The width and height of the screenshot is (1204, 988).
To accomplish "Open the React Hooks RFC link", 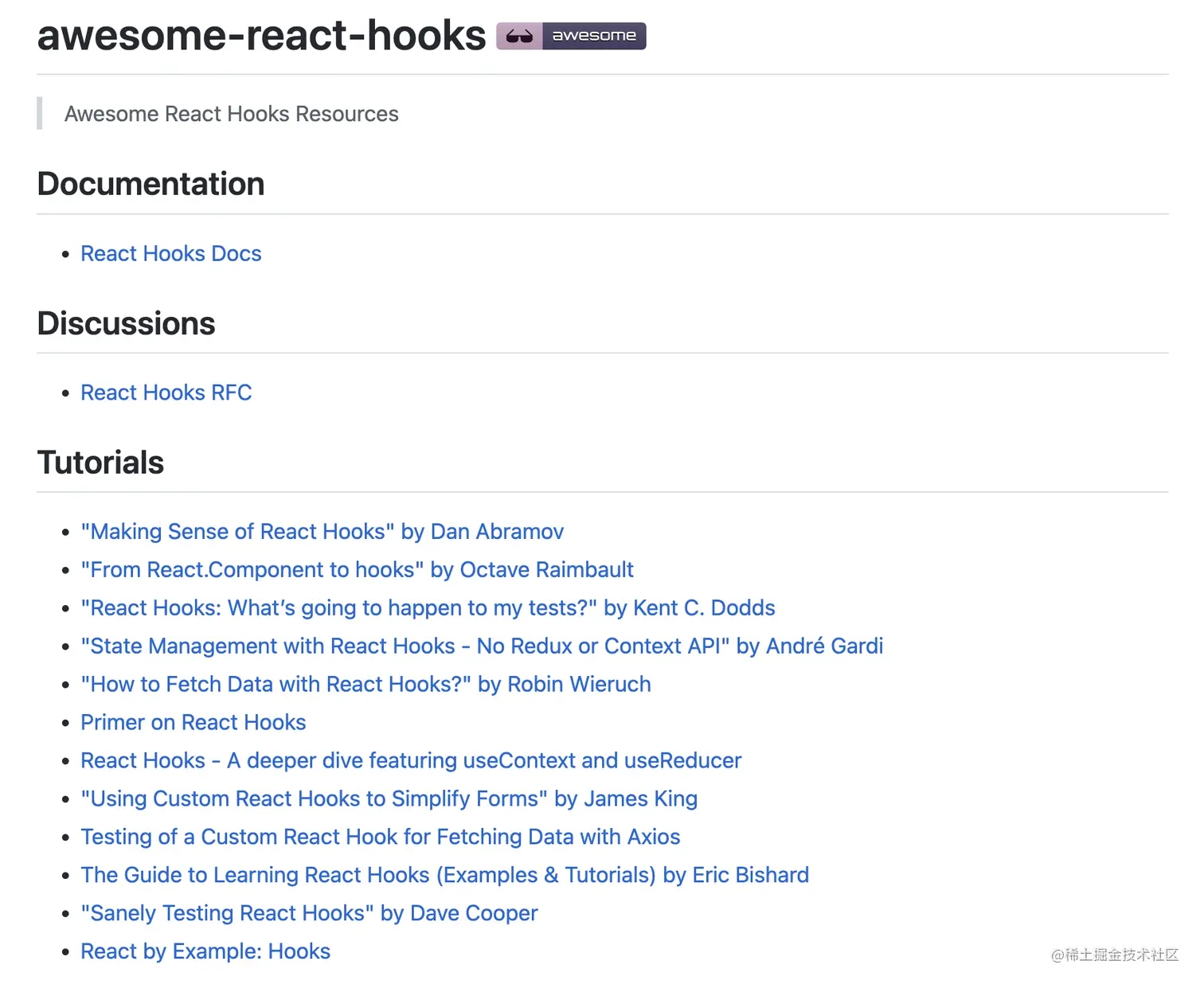I will 166,392.
